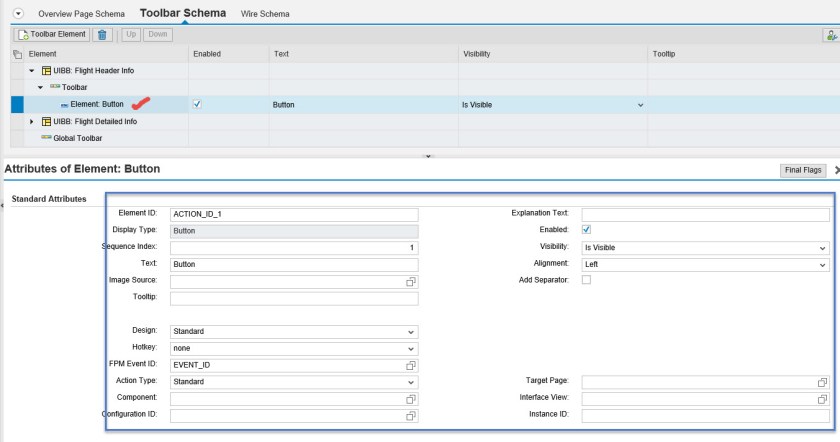Click the Element ID input field
840x442 pixels.
tap(293, 214)
